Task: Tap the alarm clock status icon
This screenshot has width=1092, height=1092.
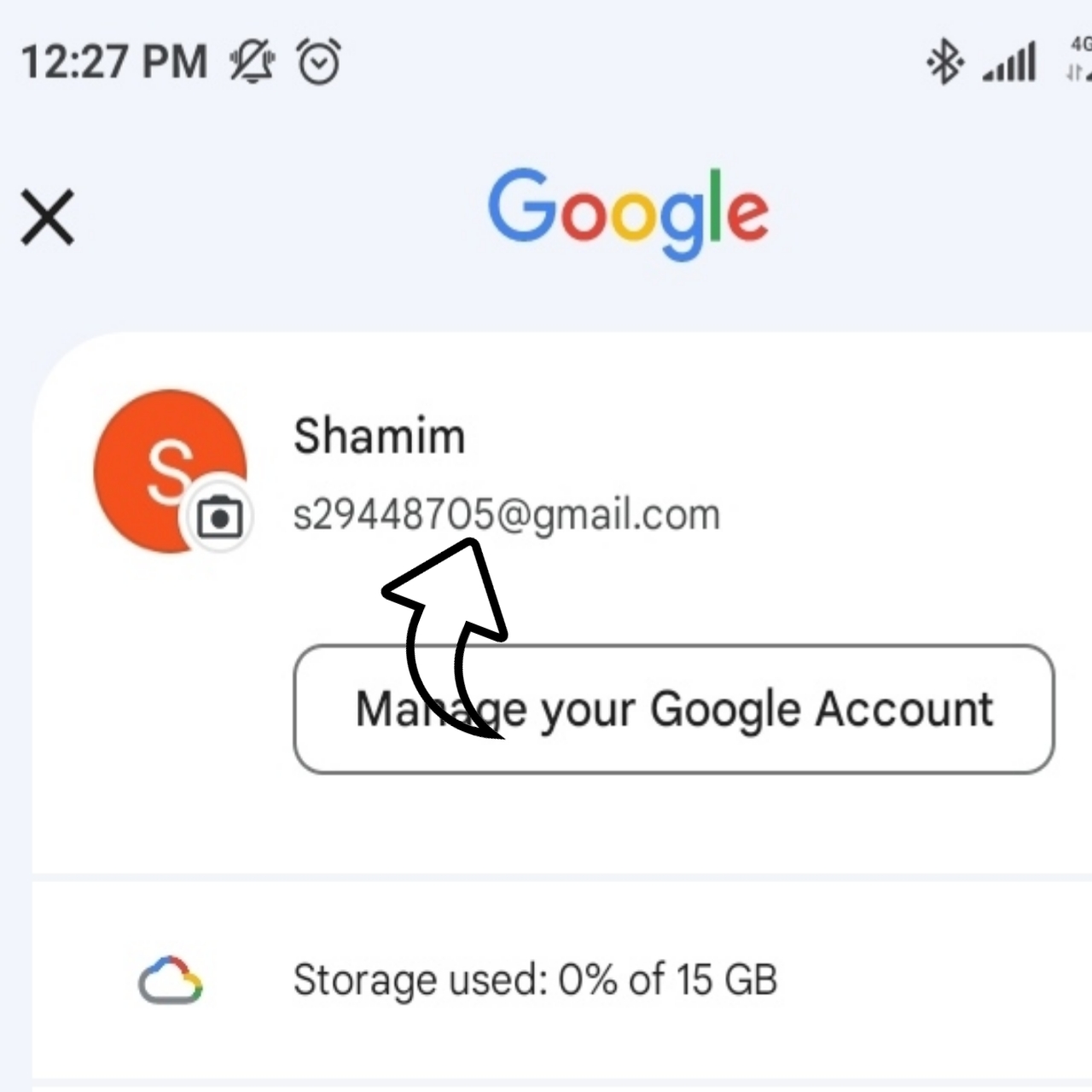Action: [319, 62]
